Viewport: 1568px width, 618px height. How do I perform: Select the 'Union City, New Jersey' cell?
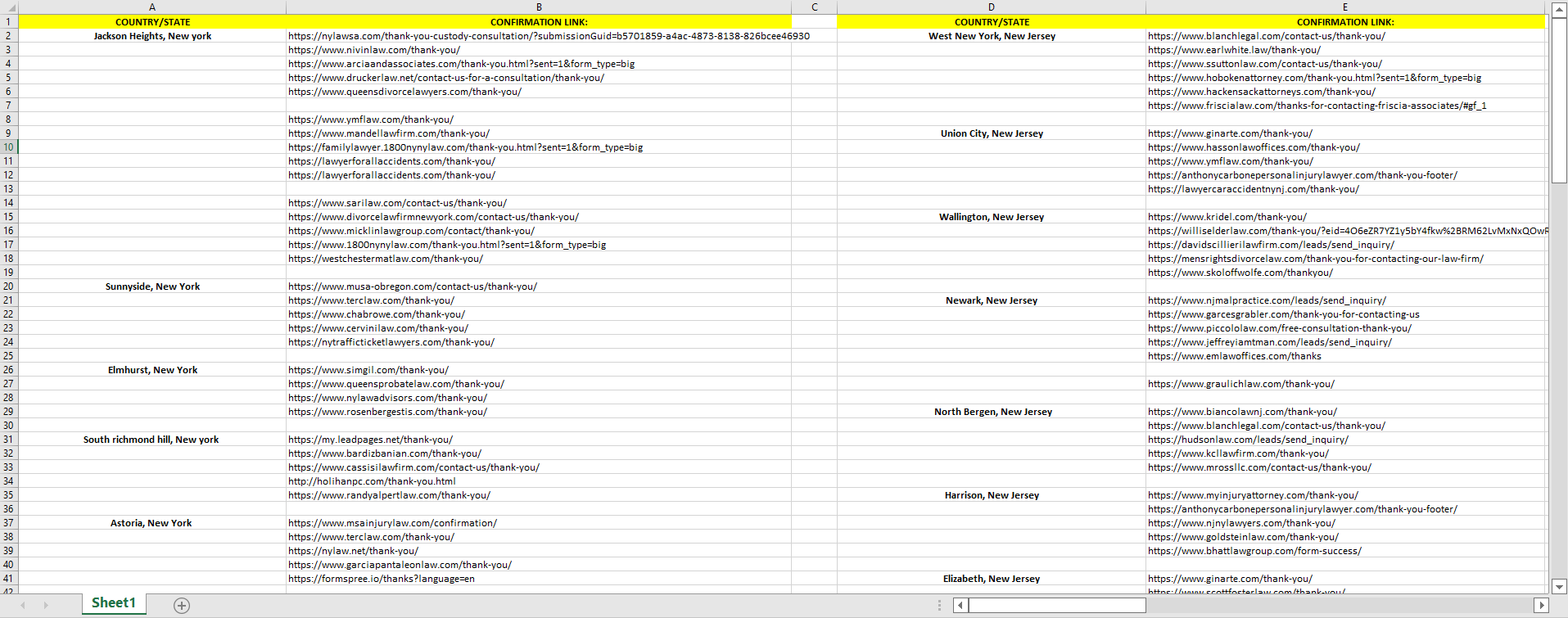pos(992,133)
